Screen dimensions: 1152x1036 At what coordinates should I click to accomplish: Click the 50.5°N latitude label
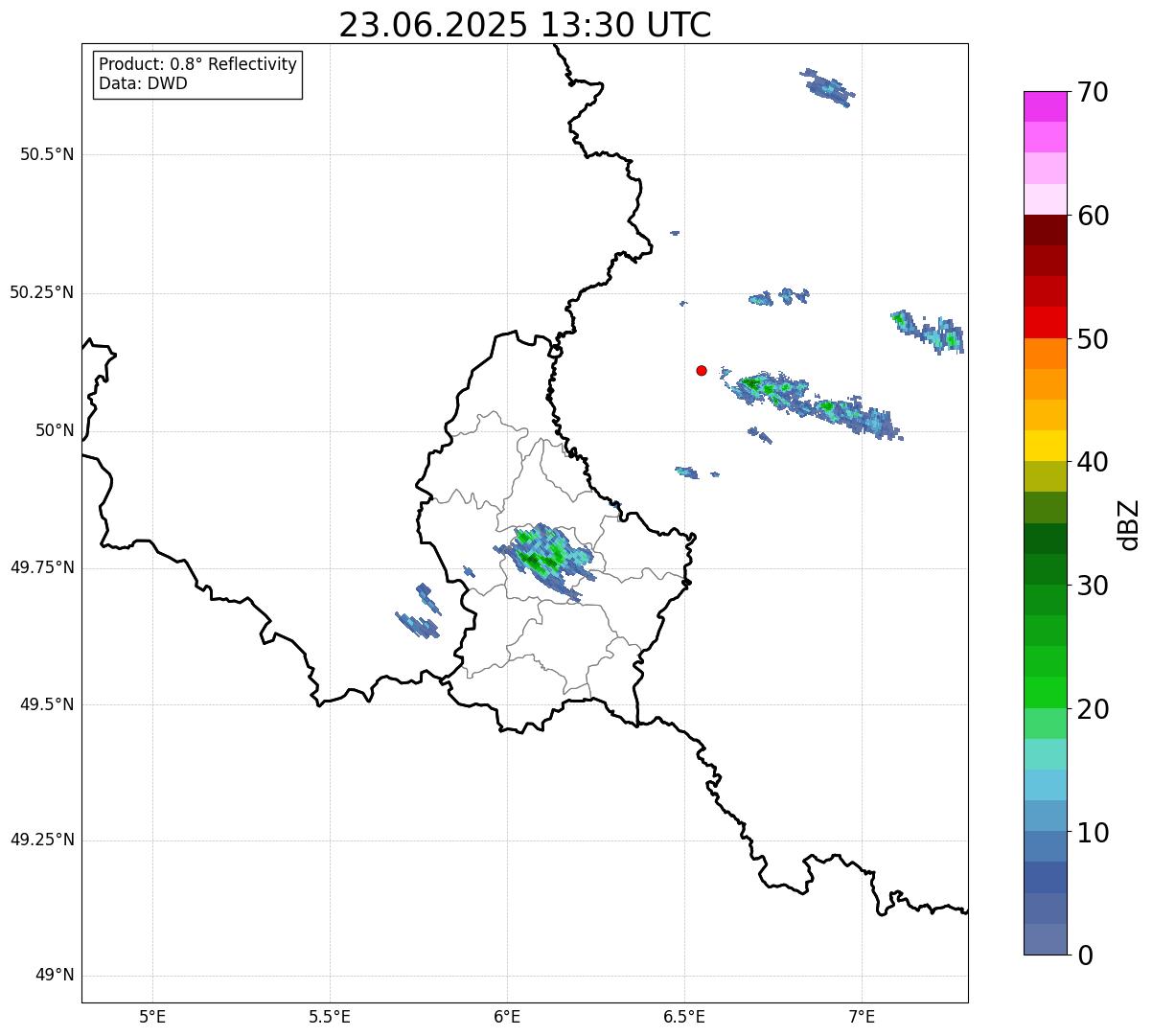tap(47, 154)
